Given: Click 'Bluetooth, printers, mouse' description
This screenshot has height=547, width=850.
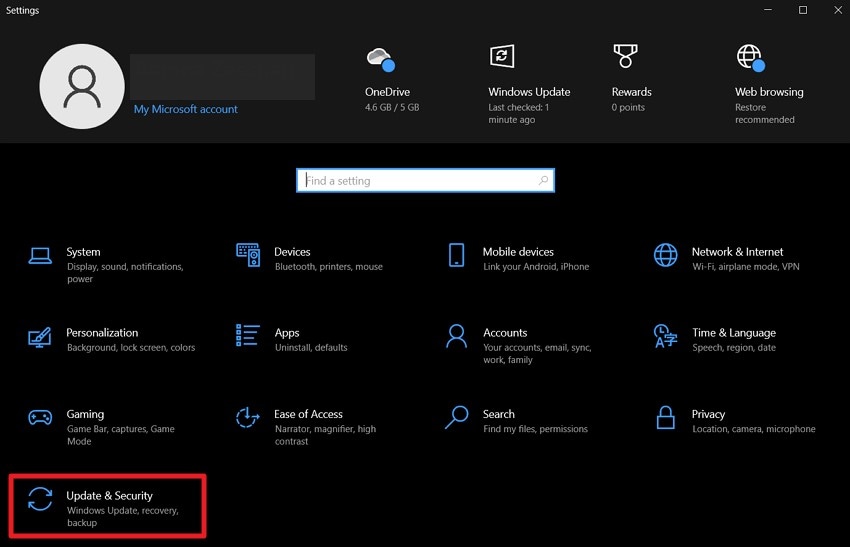Looking at the screenshot, I should [x=329, y=267].
